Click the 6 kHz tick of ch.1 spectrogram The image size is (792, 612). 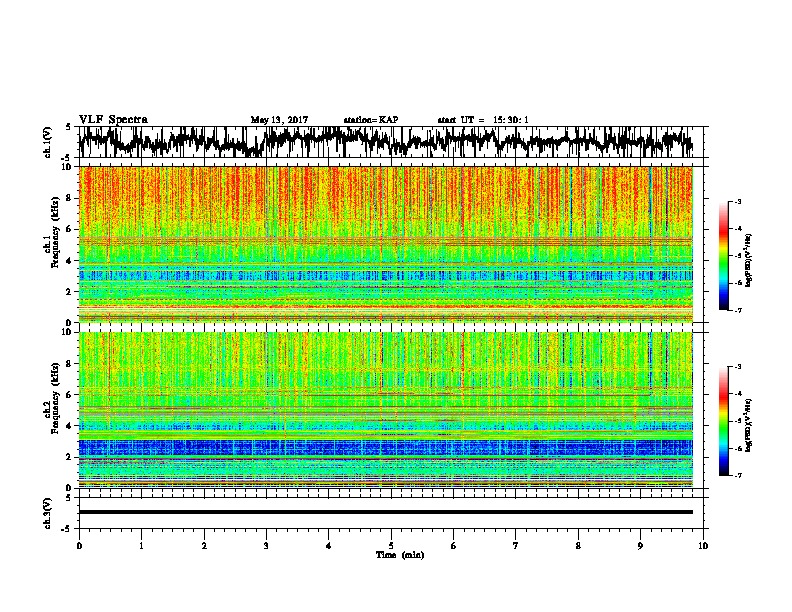pyautogui.click(x=69, y=229)
